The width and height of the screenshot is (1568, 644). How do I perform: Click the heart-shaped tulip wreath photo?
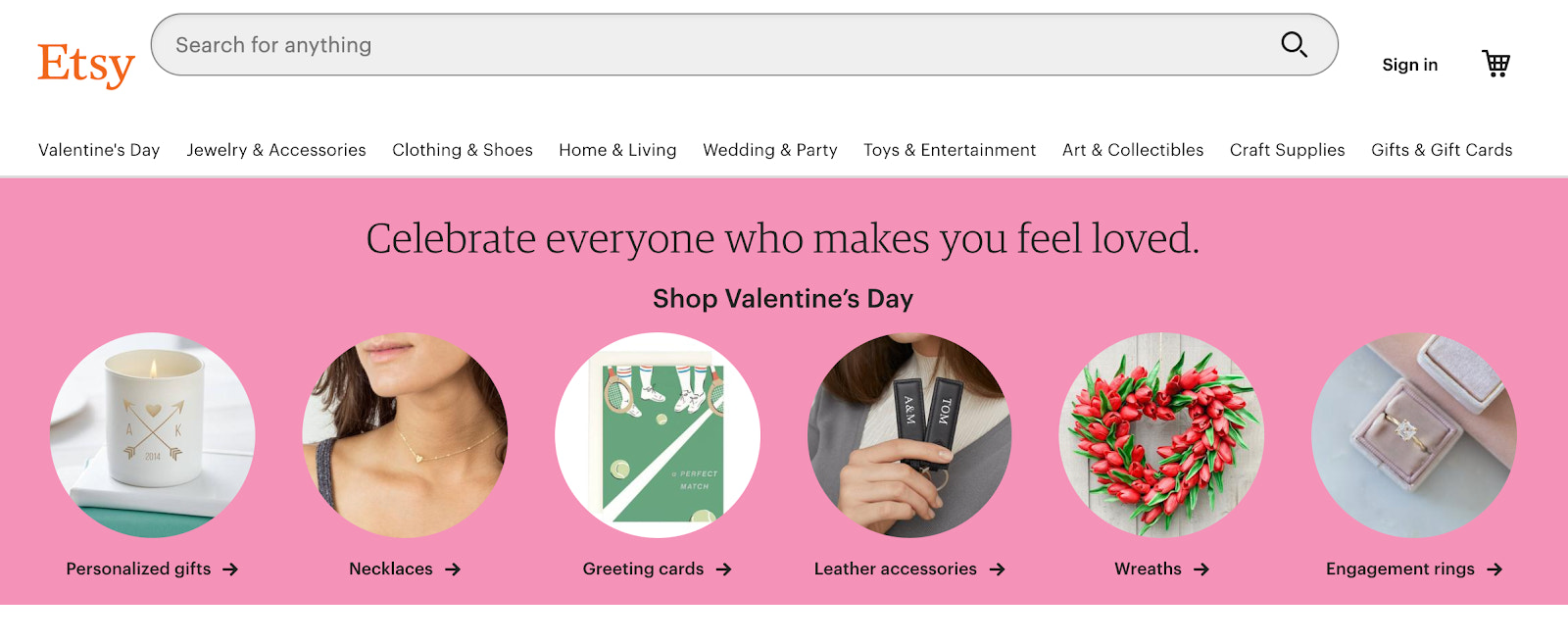(1163, 436)
